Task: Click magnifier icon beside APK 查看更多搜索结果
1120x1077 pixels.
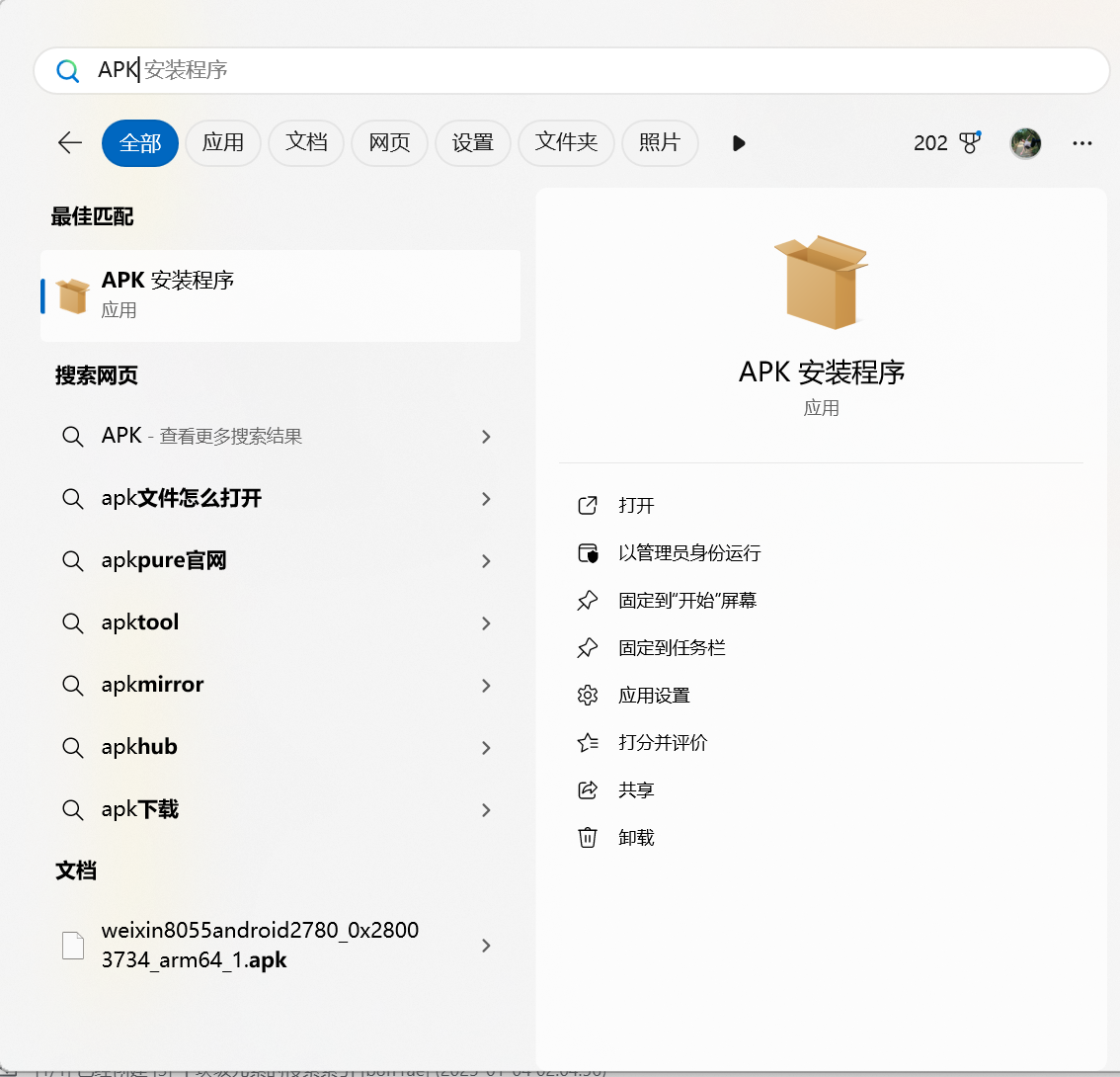Action: tap(72, 437)
